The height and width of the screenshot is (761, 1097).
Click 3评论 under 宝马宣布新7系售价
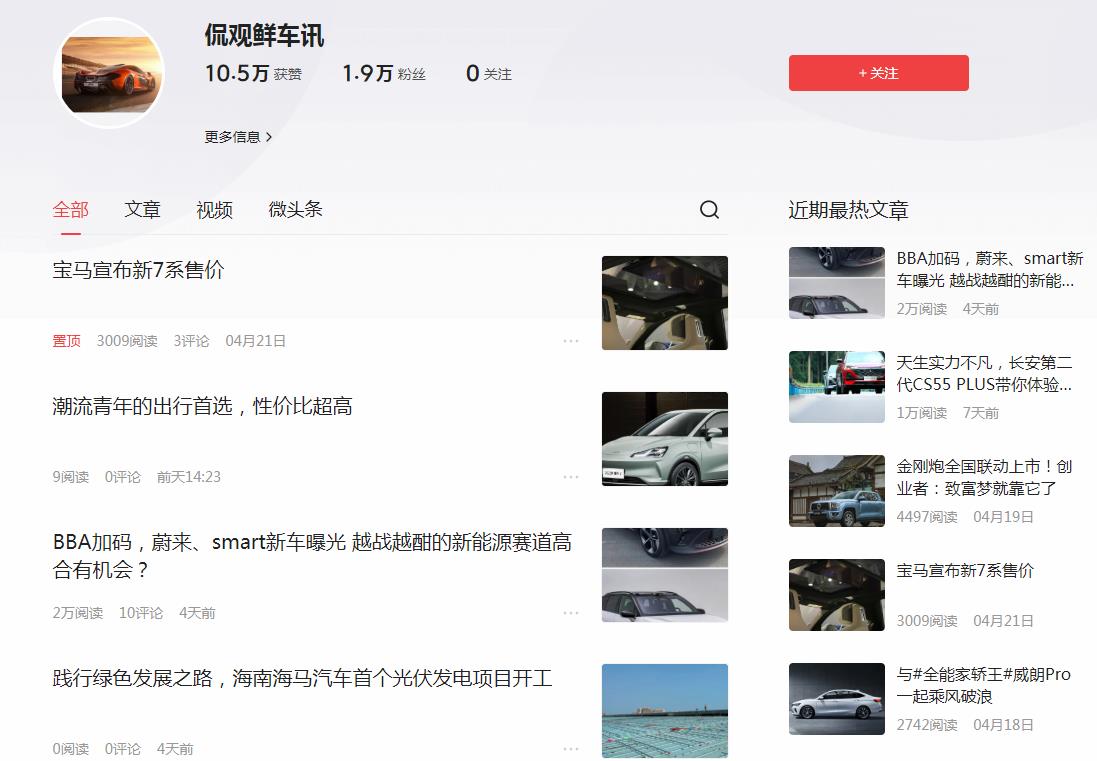[x=191, y=341]
